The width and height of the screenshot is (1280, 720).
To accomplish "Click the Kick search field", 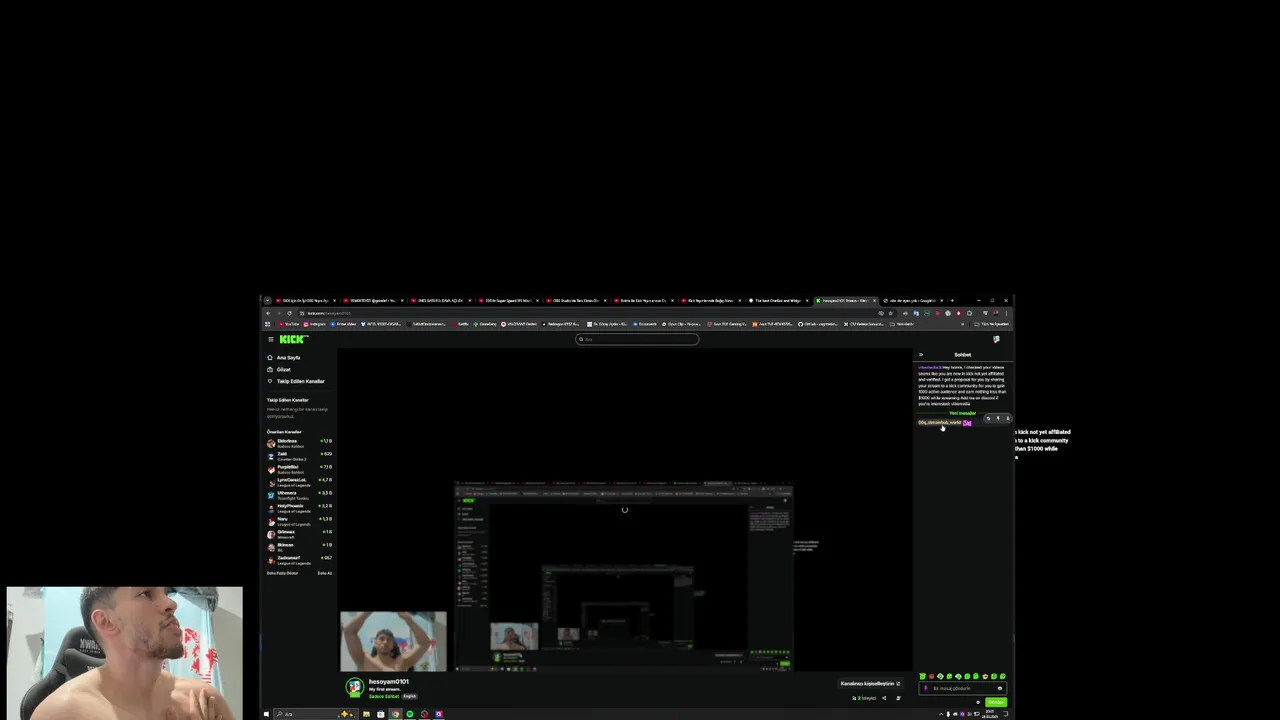I will tap(637, 339).
